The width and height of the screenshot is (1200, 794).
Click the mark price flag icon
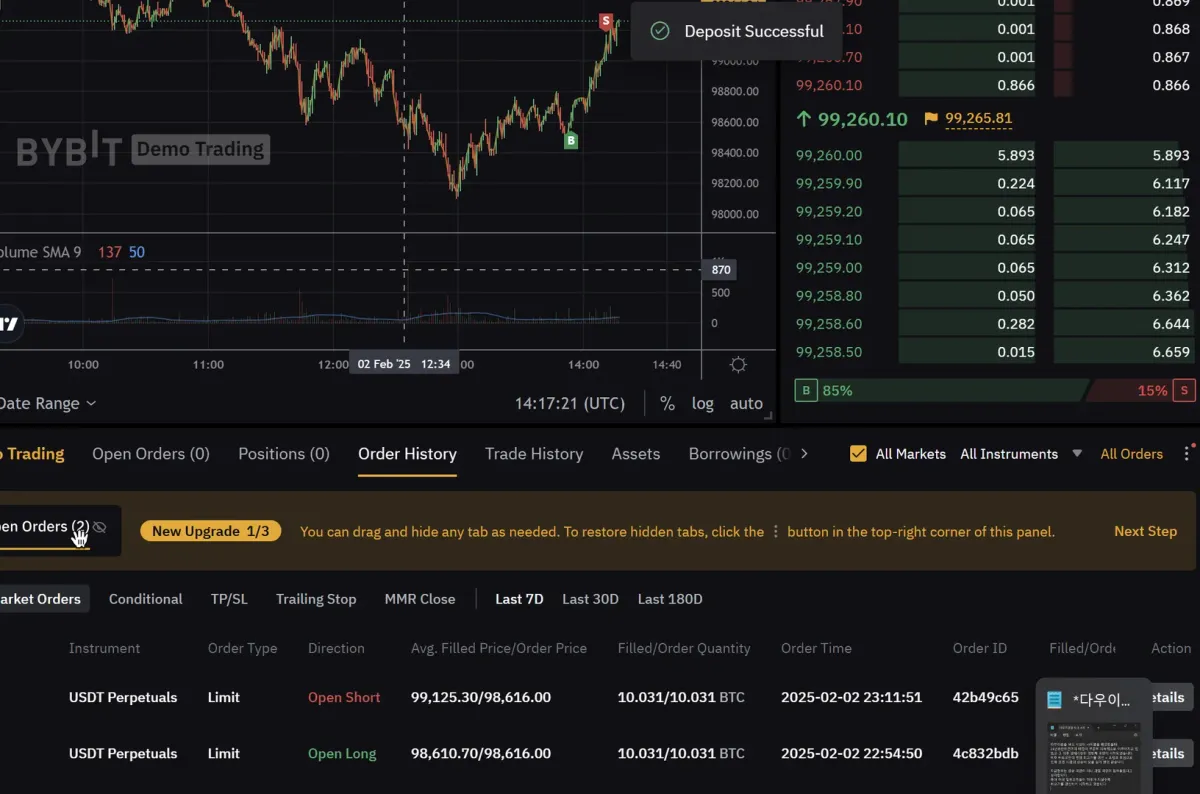931,119
